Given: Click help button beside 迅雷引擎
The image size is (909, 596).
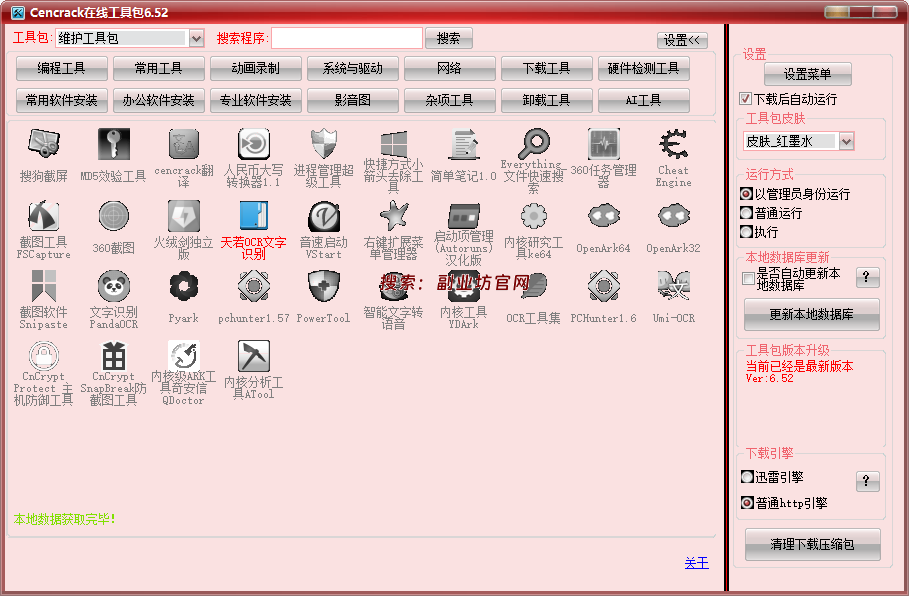Looking at the screenshot, I should (867, 481).
